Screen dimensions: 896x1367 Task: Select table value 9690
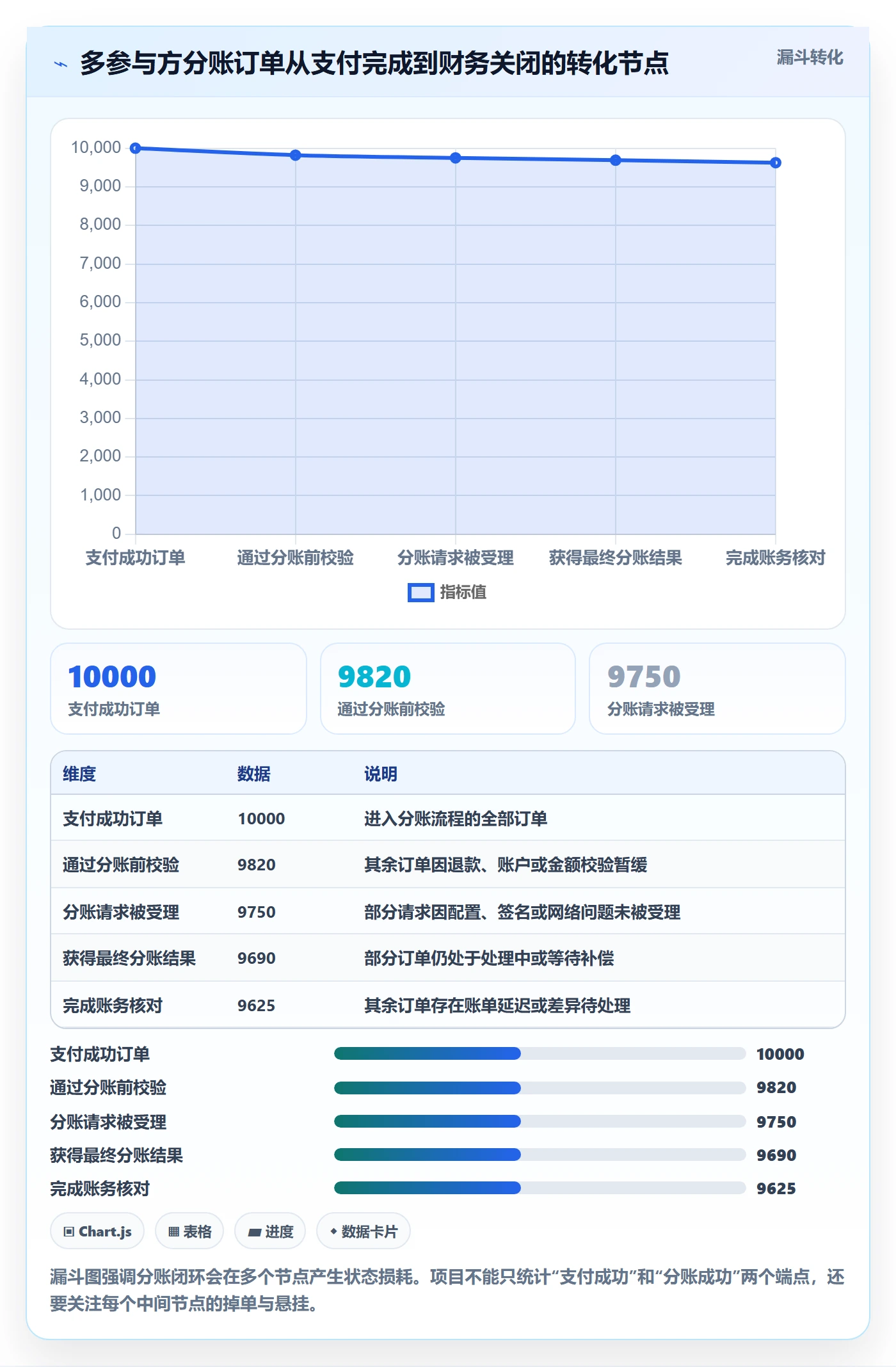point(257,959)
